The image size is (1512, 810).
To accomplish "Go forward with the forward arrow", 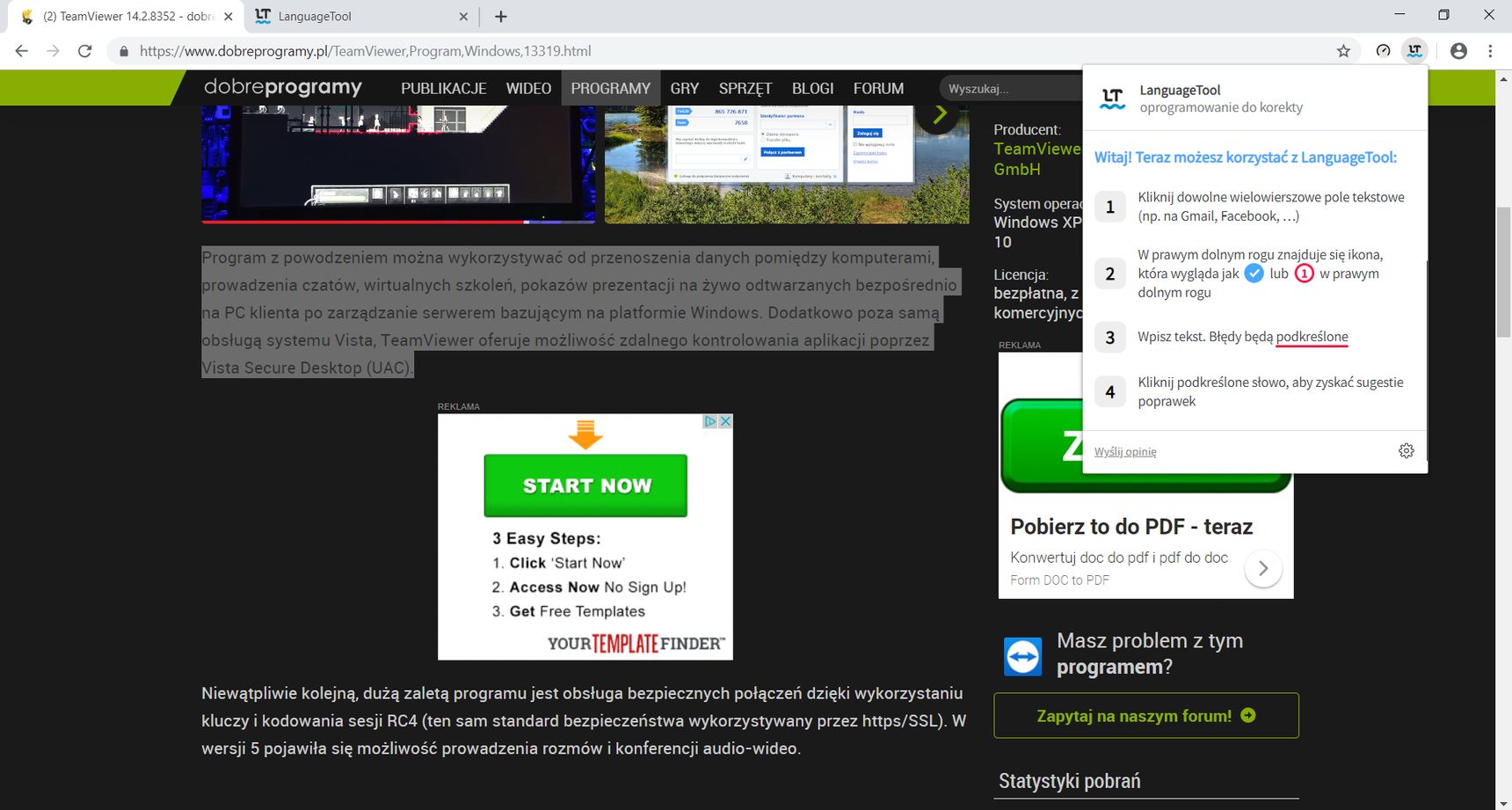I will 54,51.
